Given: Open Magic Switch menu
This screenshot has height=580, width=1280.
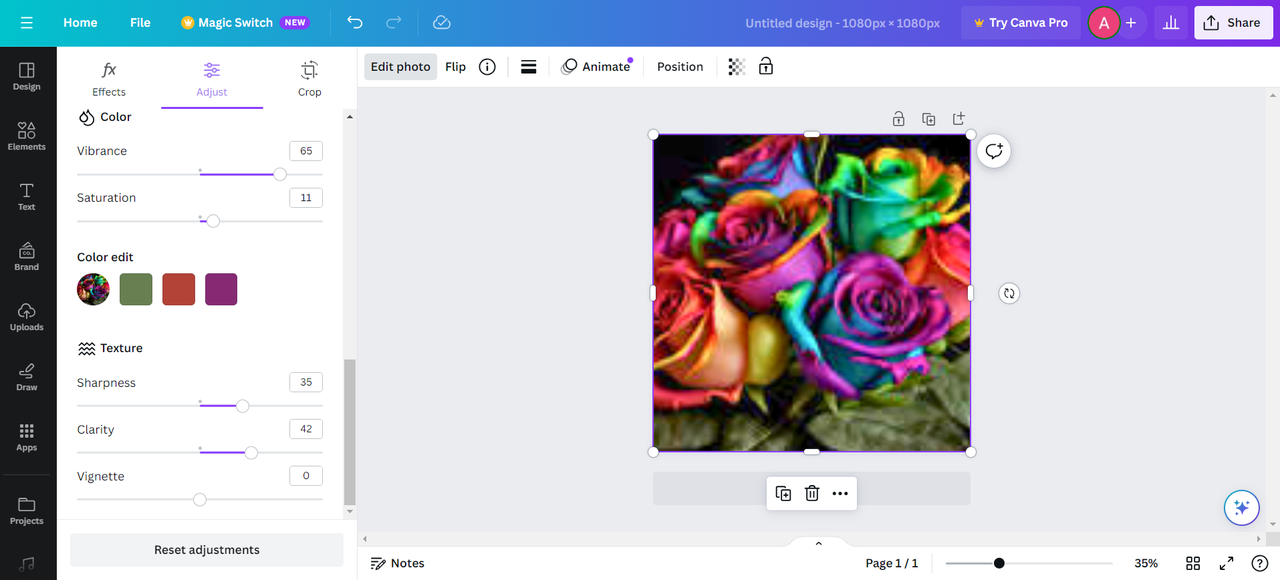Looking at the screenshot, I should click(x=245, y=22).
